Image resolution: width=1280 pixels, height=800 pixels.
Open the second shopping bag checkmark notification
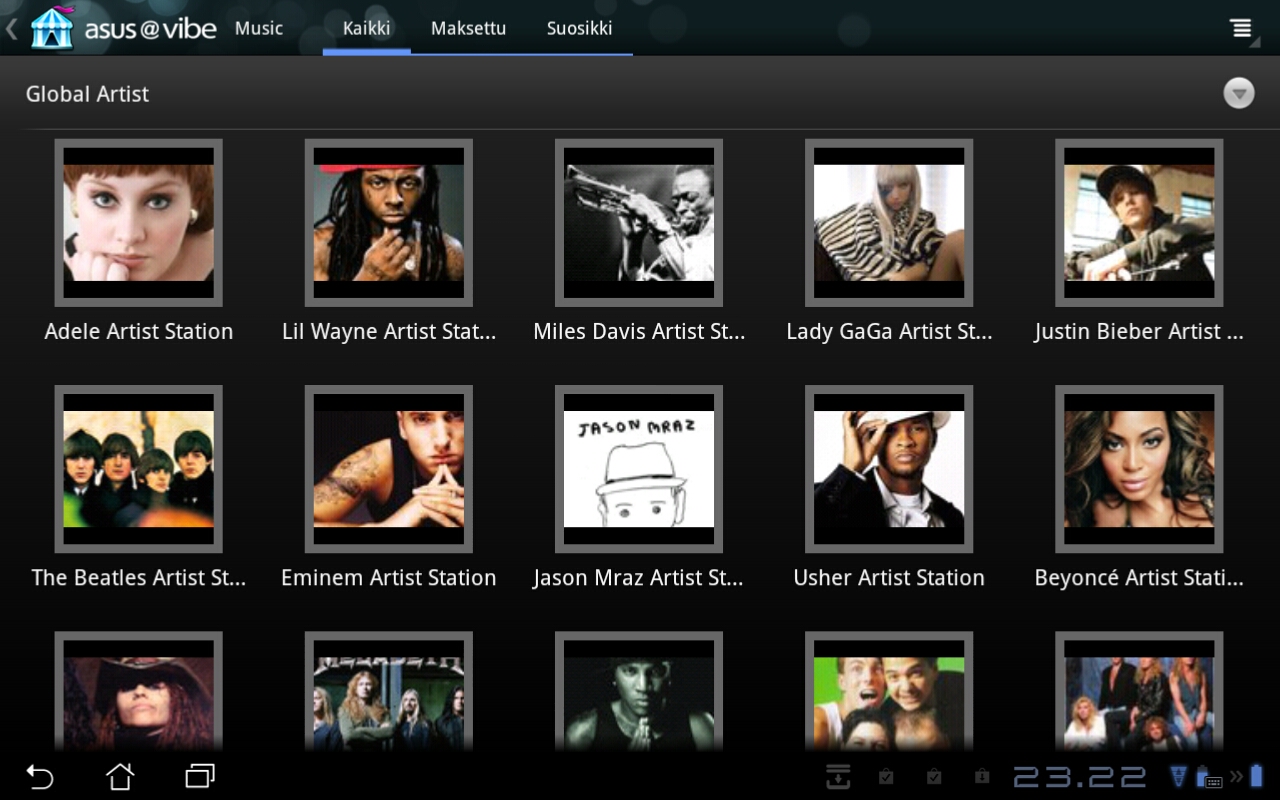point(934,776)
